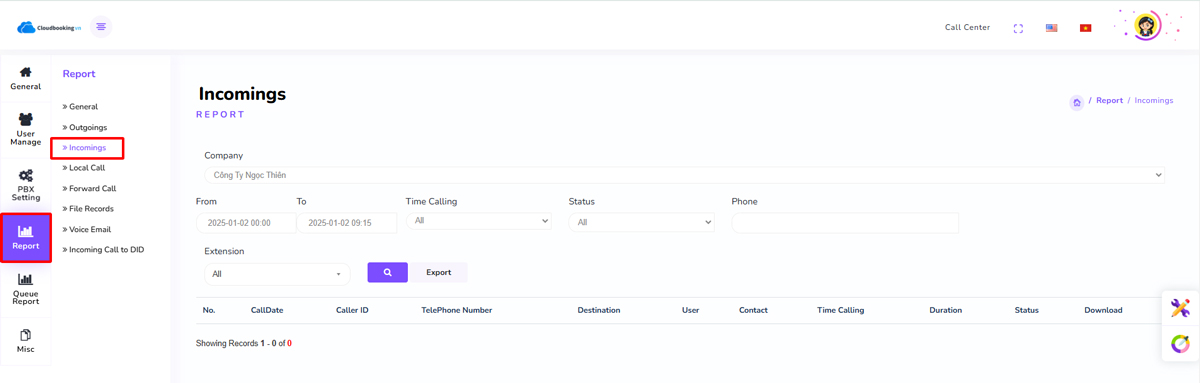1200x383 pixels.
Task: Open the user avatar profile menu
Action: [1146, 26]
